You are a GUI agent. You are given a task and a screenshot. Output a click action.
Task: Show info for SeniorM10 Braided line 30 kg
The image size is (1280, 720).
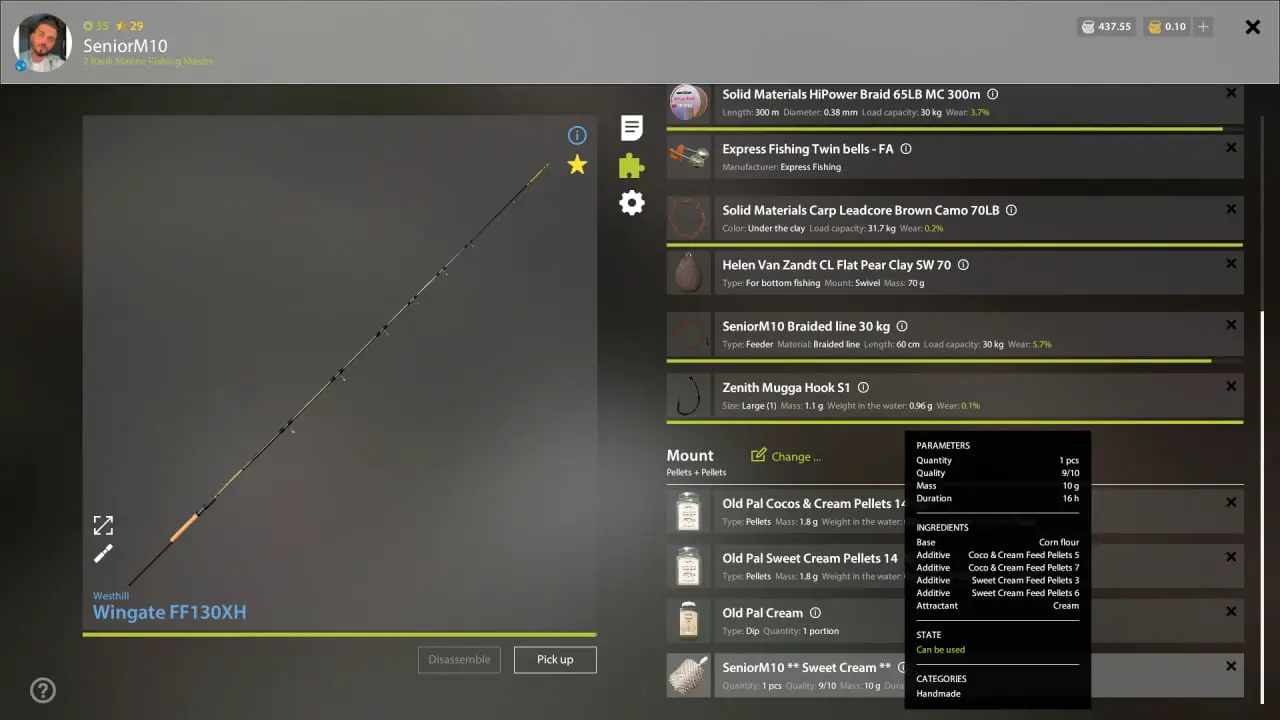[x=902, y=326]
